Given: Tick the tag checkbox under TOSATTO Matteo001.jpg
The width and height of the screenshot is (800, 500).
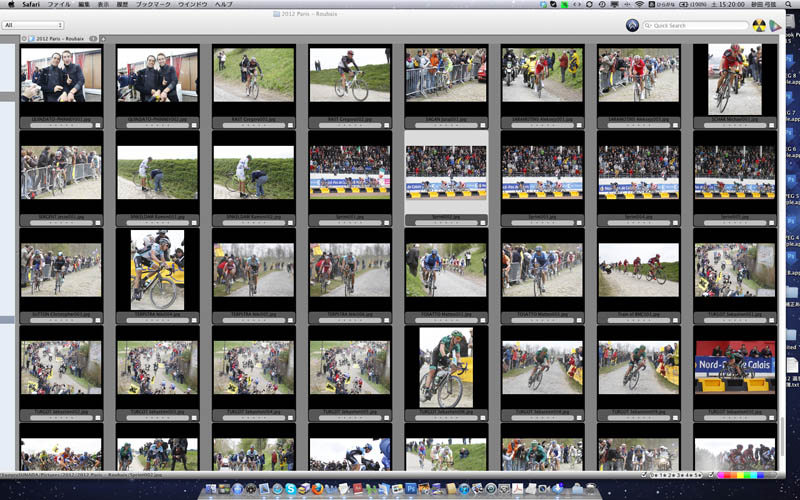Looking at the screenshot, I should pyautogui.click(x=483, y=320).
